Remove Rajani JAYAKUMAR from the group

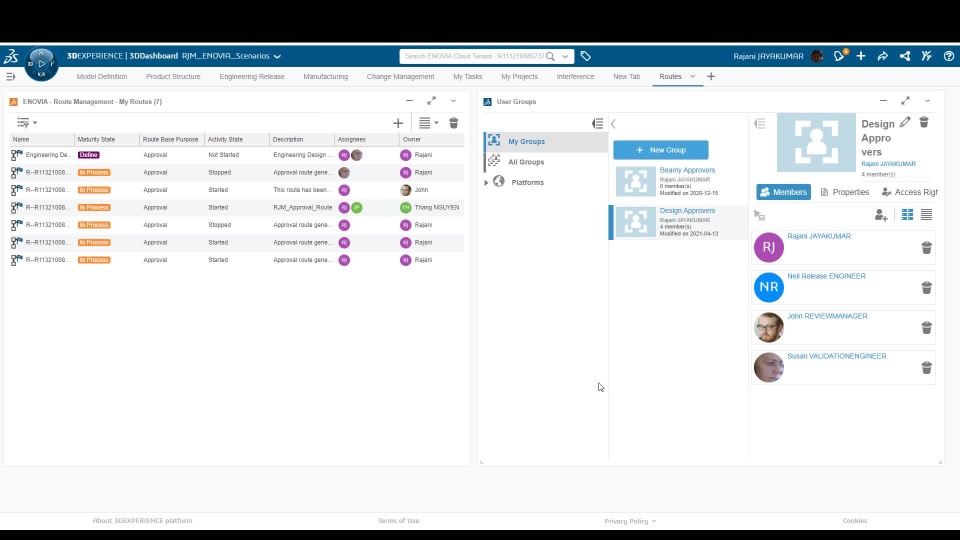pos(926,247)
